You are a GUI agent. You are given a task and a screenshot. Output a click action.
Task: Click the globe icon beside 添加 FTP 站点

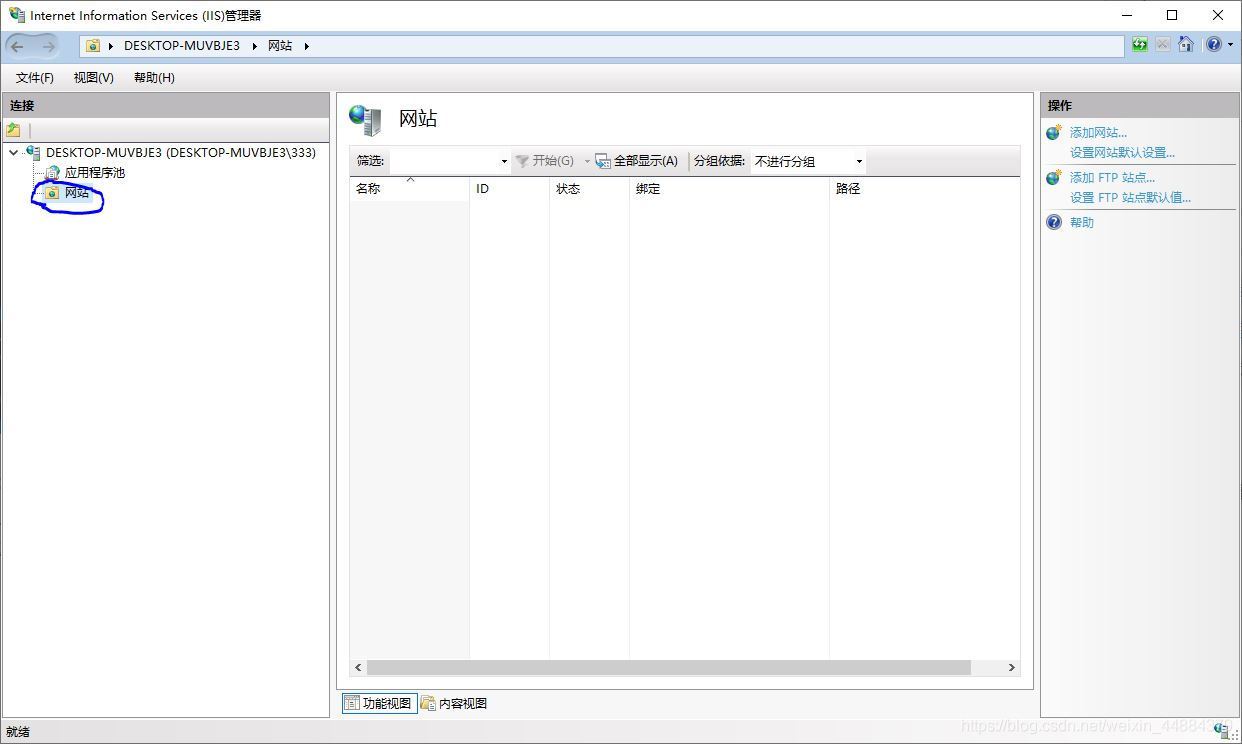tap(1054, 177)
